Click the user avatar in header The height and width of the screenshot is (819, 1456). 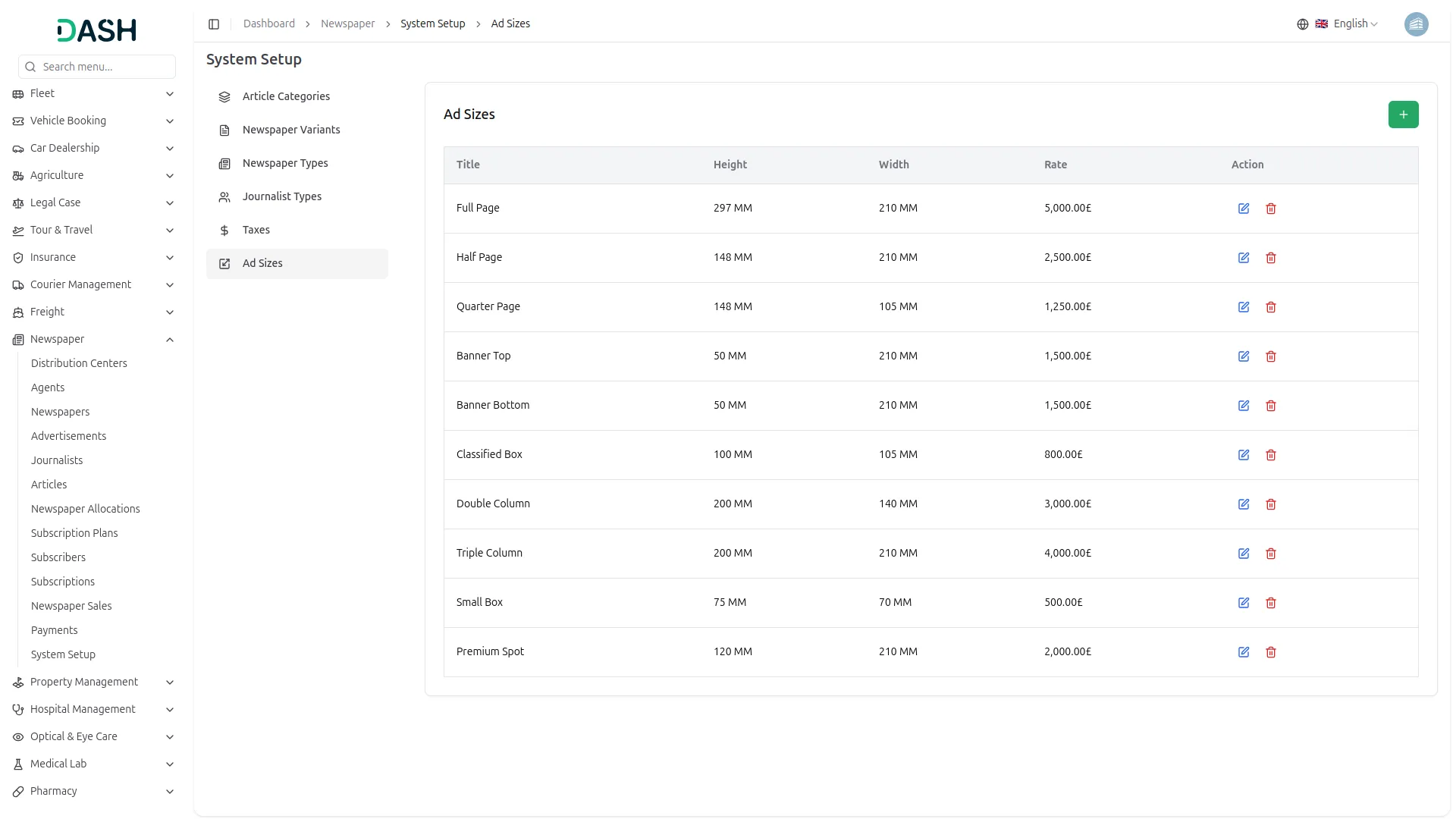[x=1416, y=24]
